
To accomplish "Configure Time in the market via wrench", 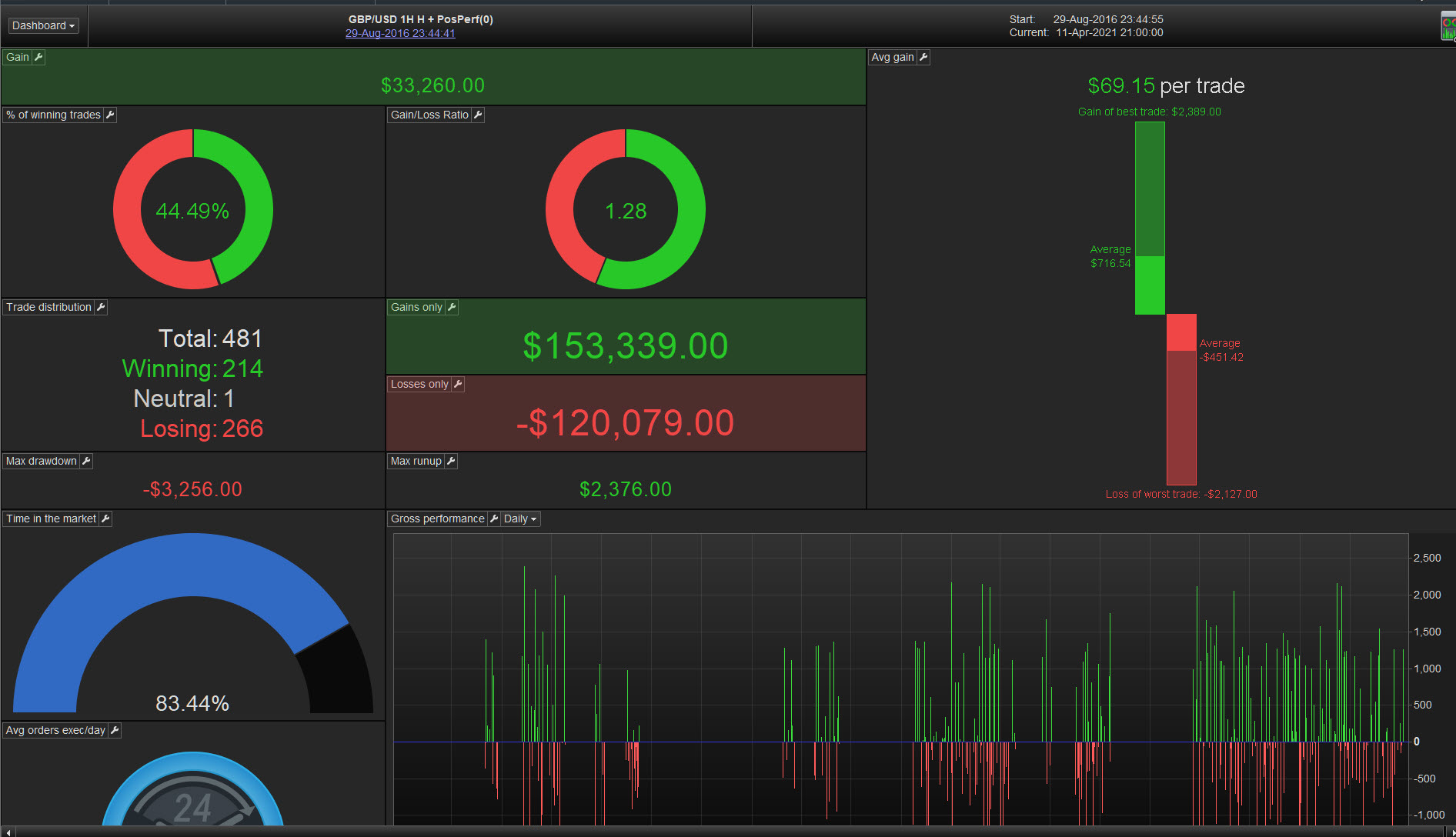I will click(x=105, y=519).
